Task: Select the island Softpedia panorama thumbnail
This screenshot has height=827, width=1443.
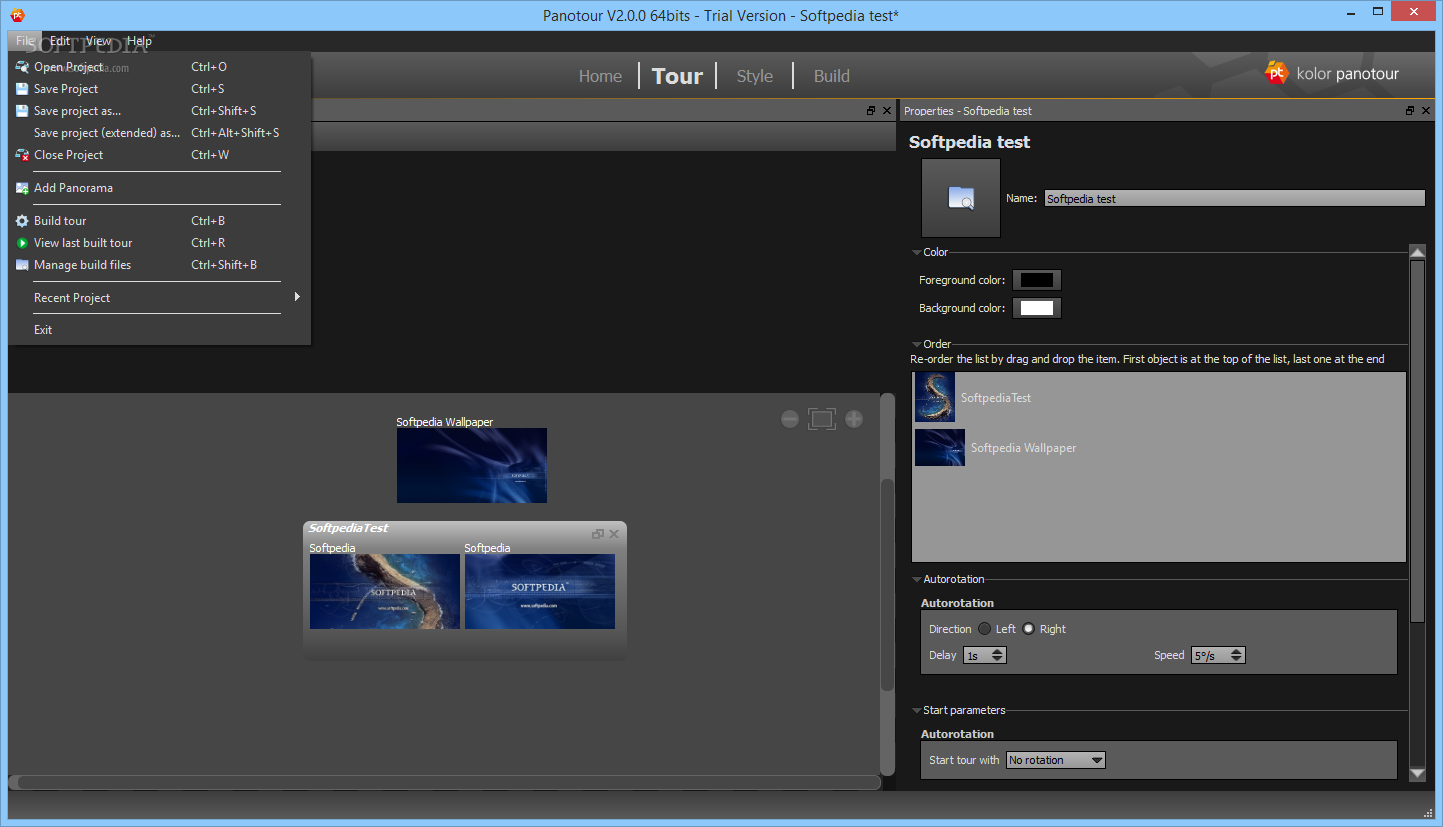Action: [385, 592]
